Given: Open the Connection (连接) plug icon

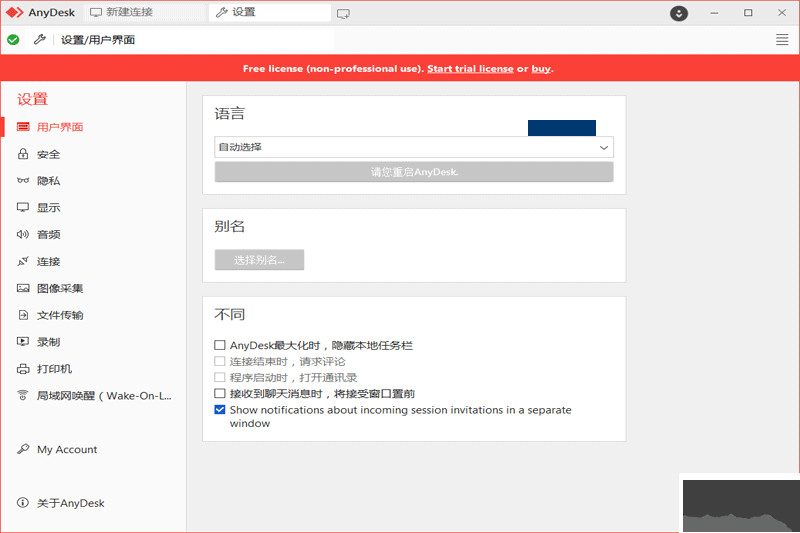Looking at the screenshot, I should pyautogui.click(x=23, y=261).
